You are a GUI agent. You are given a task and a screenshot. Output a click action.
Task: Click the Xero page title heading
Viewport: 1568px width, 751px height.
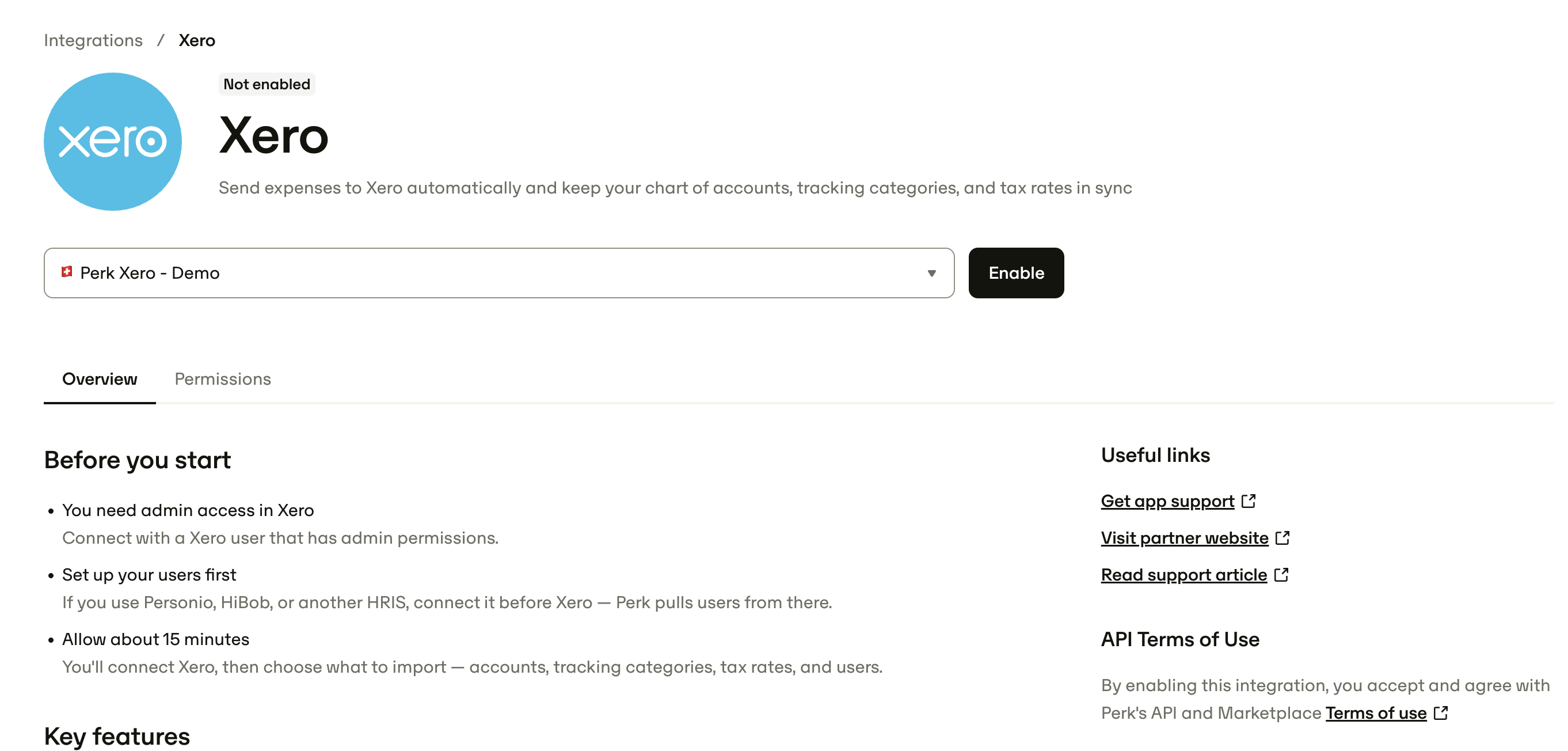click(273, 135)
